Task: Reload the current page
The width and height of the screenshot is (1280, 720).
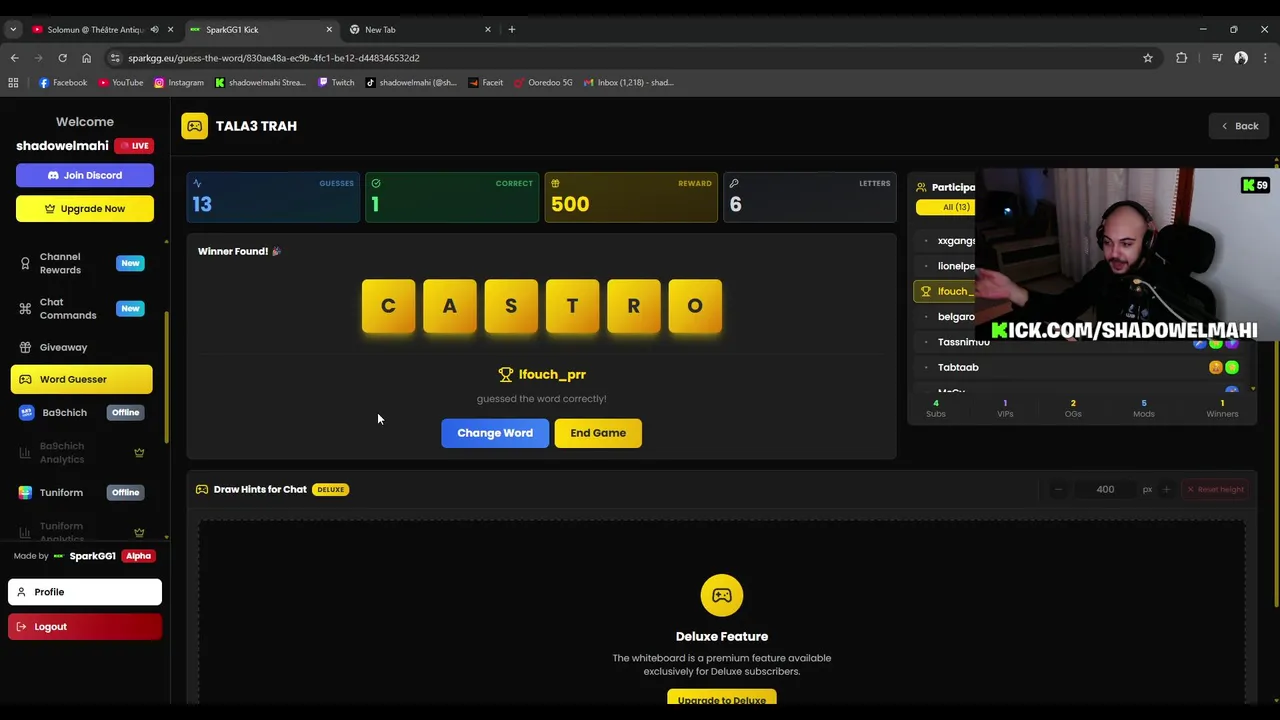Action: 62,58
